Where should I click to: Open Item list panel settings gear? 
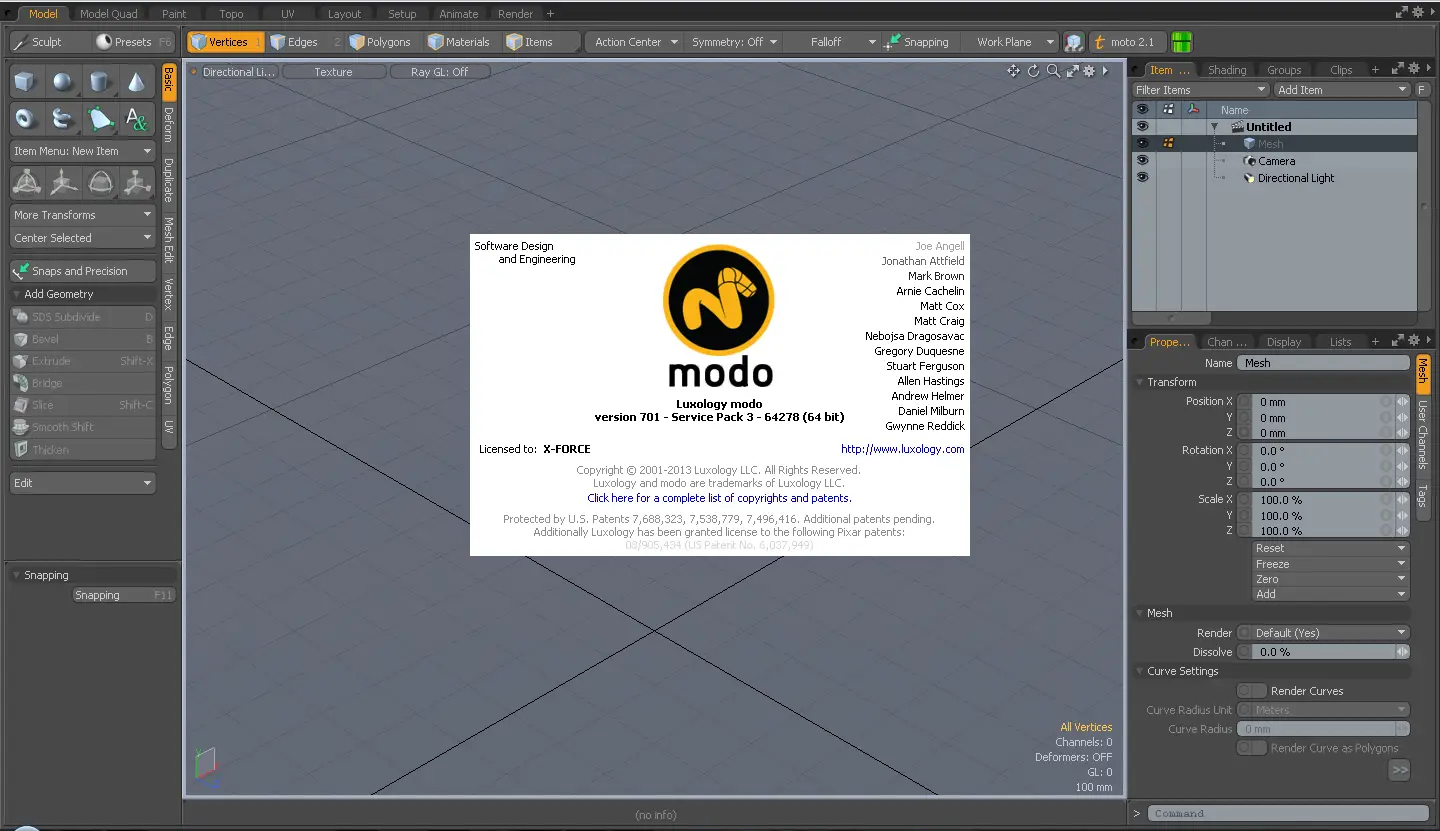[1414, 69]
